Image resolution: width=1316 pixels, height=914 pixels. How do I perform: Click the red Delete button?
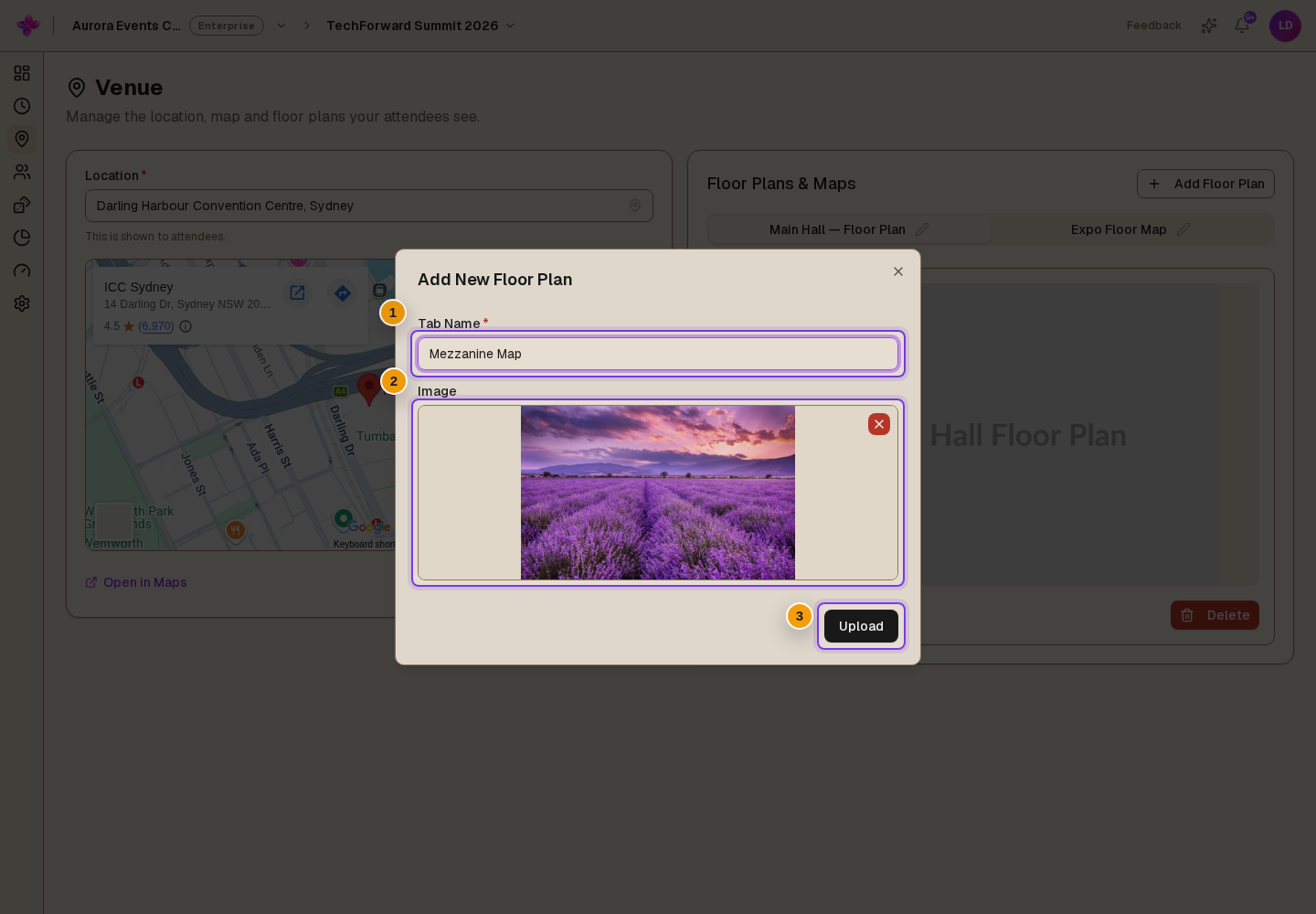[1215, 615]
